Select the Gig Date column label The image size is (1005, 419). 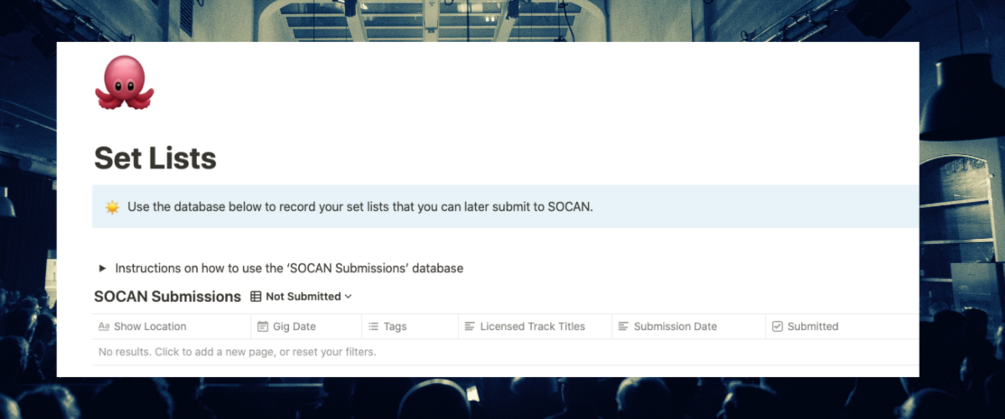point(295,327)
